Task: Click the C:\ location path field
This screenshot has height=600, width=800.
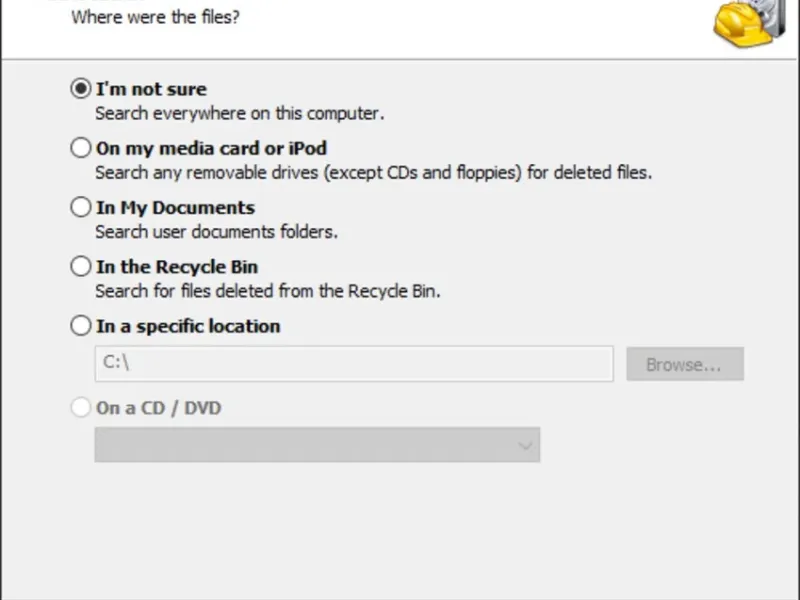Action: pos(354,364)
